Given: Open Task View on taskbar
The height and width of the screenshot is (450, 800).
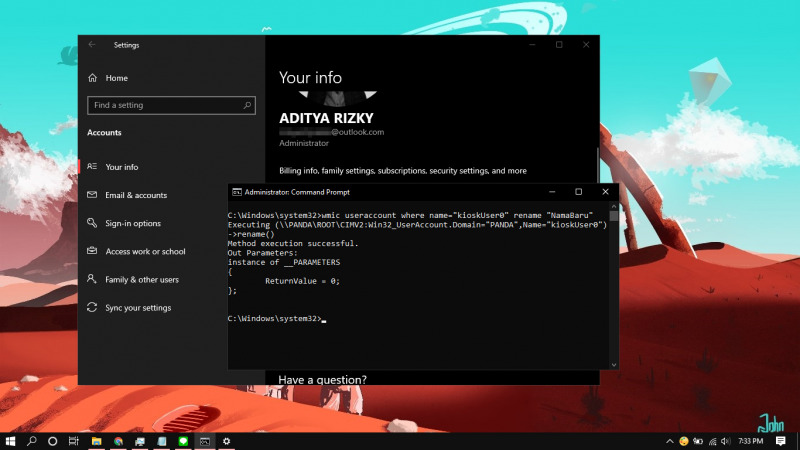Looking at the screenshot, I should pos(73,441).
